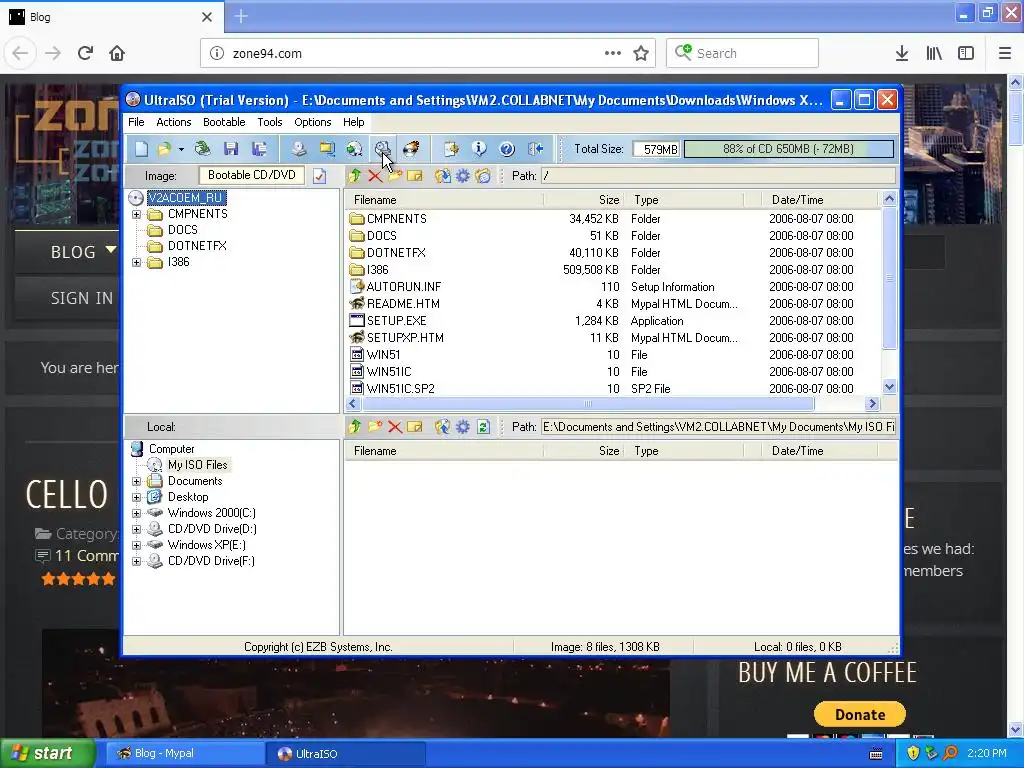Viewport: 1024px width, 768px height.
Task: Select SETUP.EXE in the file list
Action: tap(396, 321)
